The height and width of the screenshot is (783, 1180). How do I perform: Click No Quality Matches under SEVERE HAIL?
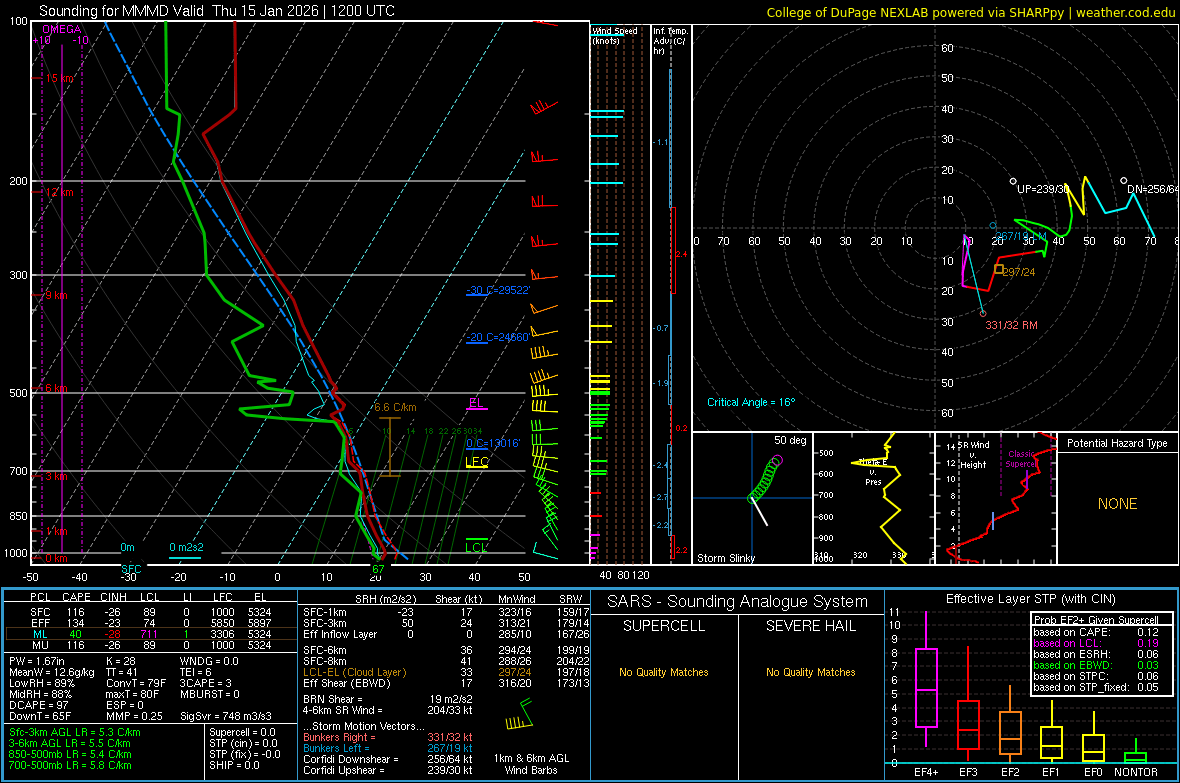pyautogui.click(x=810, y=672)
